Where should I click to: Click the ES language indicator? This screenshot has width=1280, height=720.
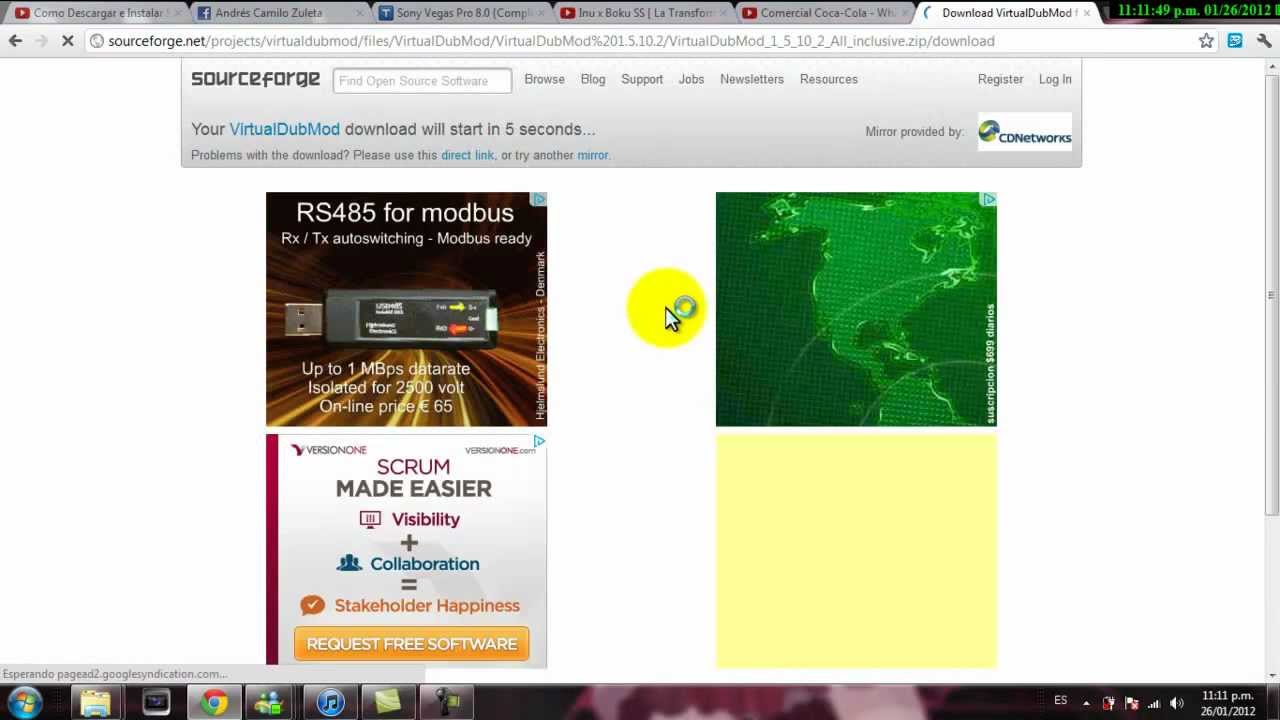tap(1060, 700)
